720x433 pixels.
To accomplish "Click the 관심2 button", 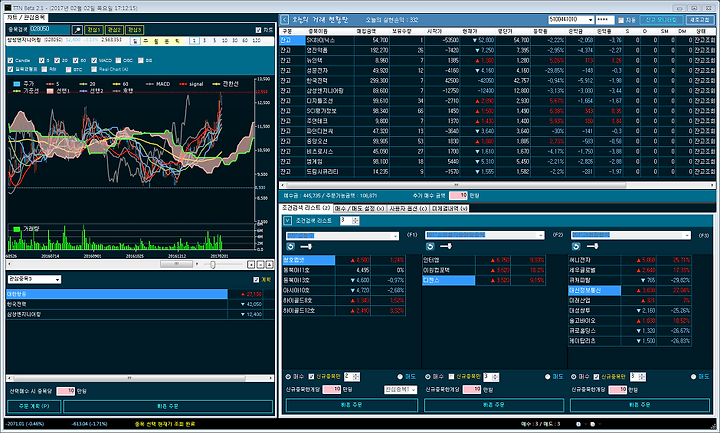I will (x=114, y=30).
